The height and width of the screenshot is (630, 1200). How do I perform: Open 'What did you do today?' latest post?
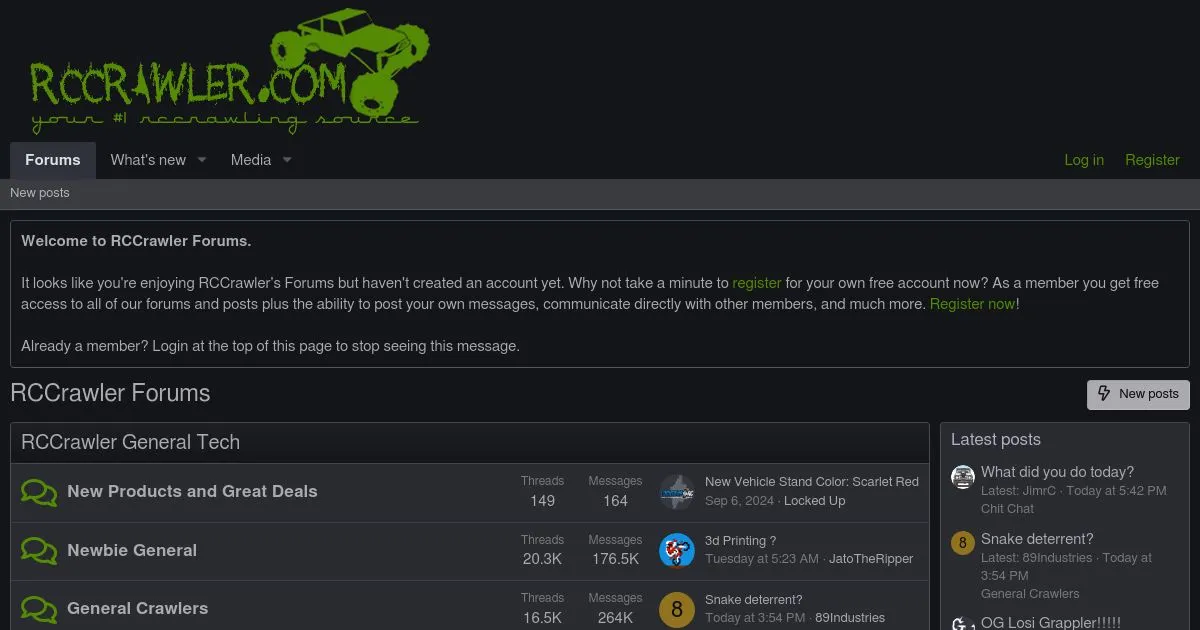(x=1057, y=472)
